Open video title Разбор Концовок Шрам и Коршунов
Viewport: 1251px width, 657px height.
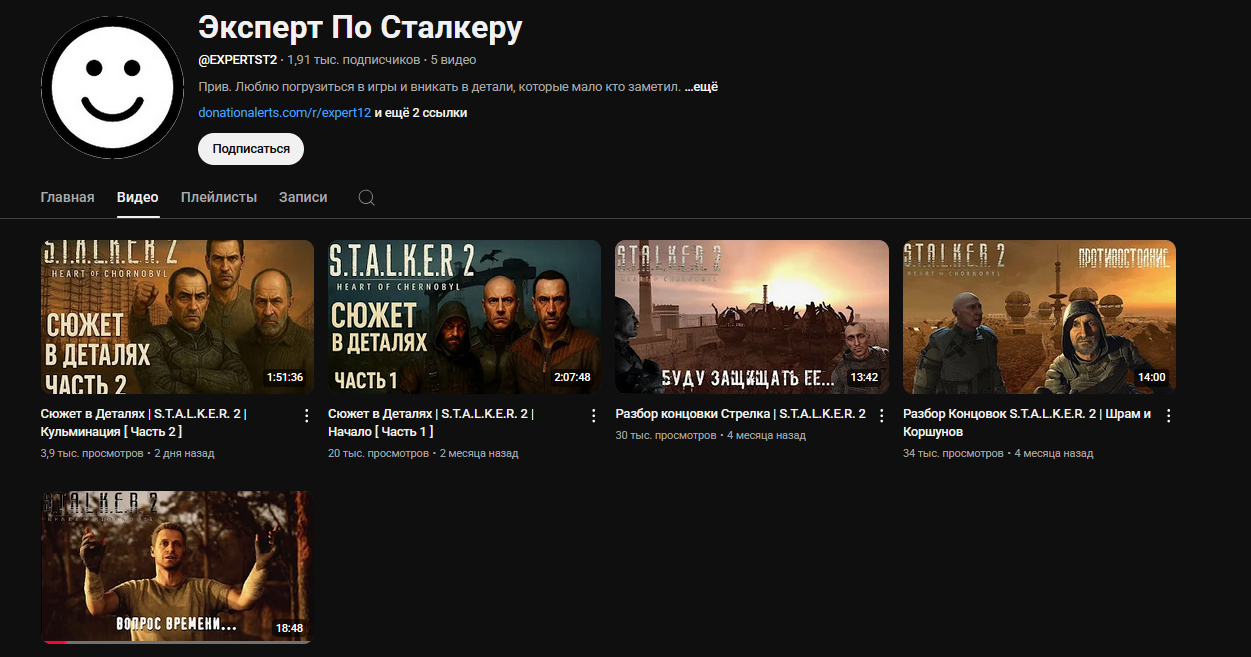point(1027,423)
